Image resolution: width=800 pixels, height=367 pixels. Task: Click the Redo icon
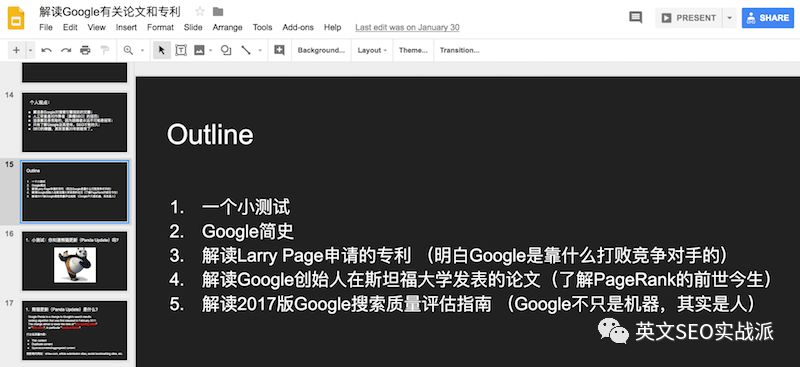66,50
